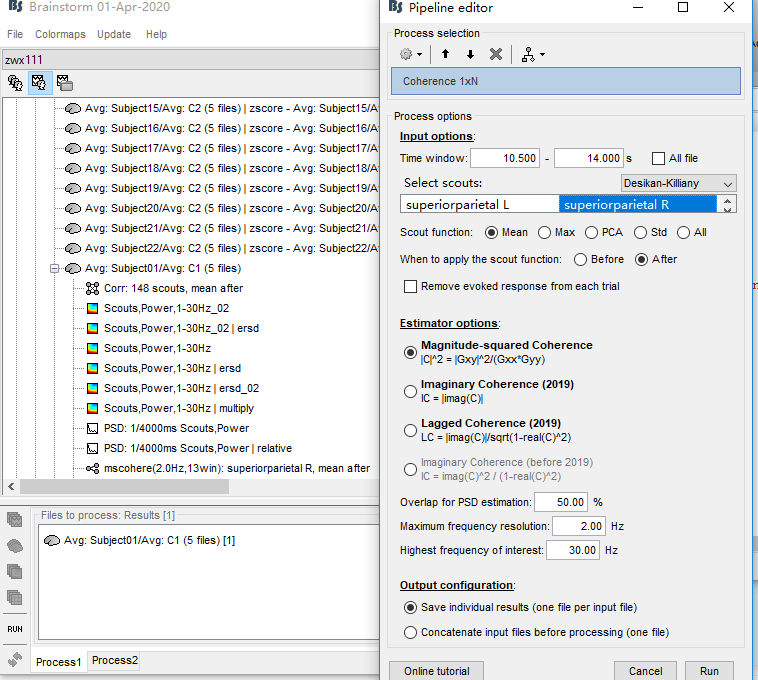This screenshot has height=680, width=758.
Task: Select superiorparietal L scout
Action: click(479, 204)
